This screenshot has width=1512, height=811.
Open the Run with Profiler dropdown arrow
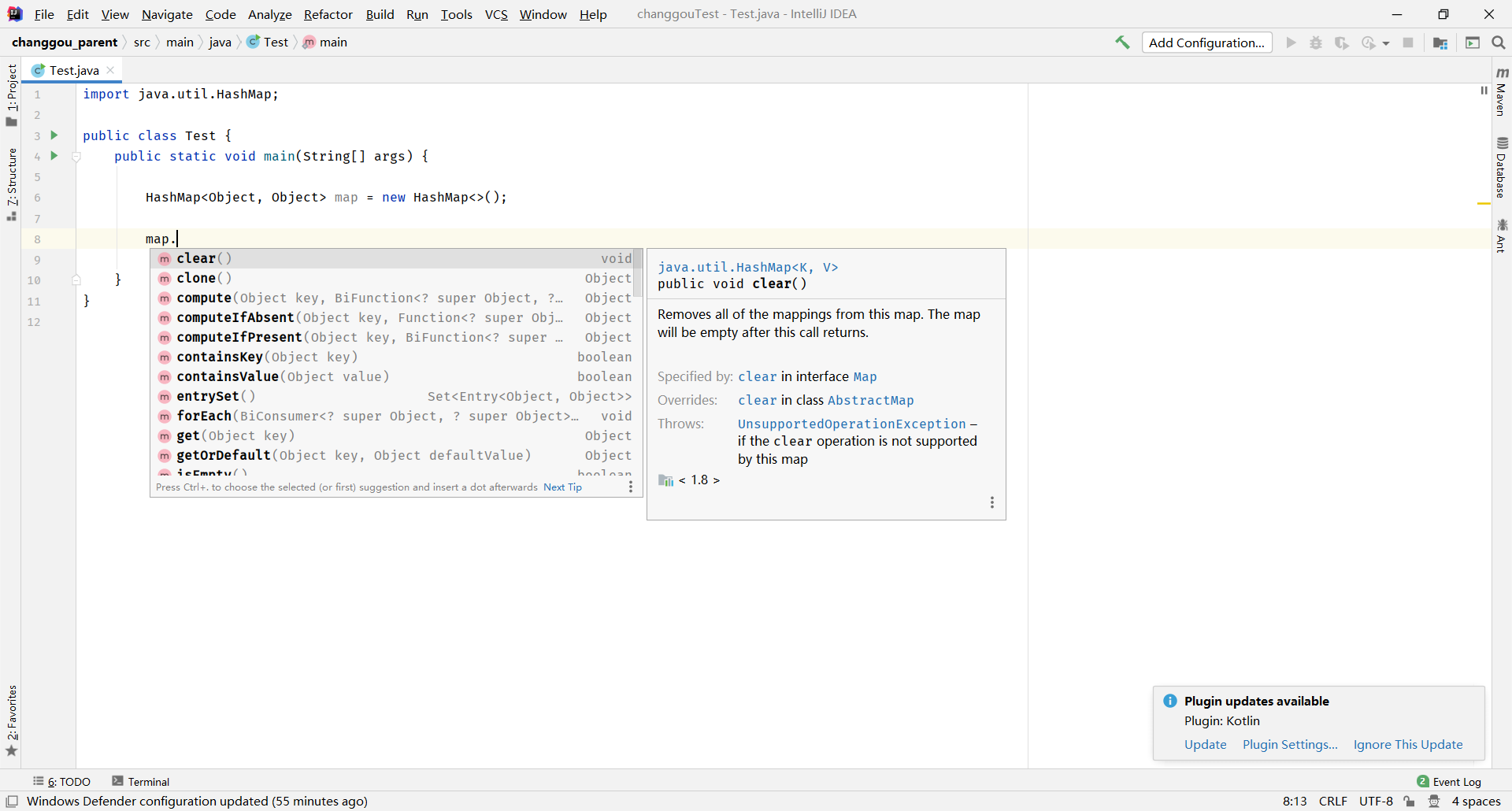pyautogui.click(x=1386, y=43)
